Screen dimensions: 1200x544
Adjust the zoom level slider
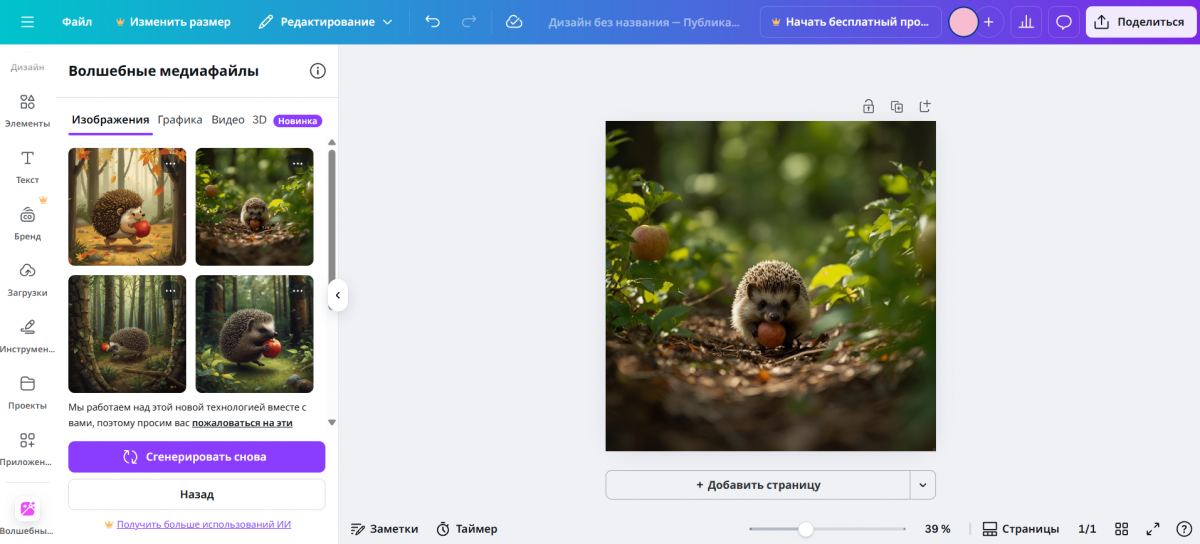coord(806,529)
